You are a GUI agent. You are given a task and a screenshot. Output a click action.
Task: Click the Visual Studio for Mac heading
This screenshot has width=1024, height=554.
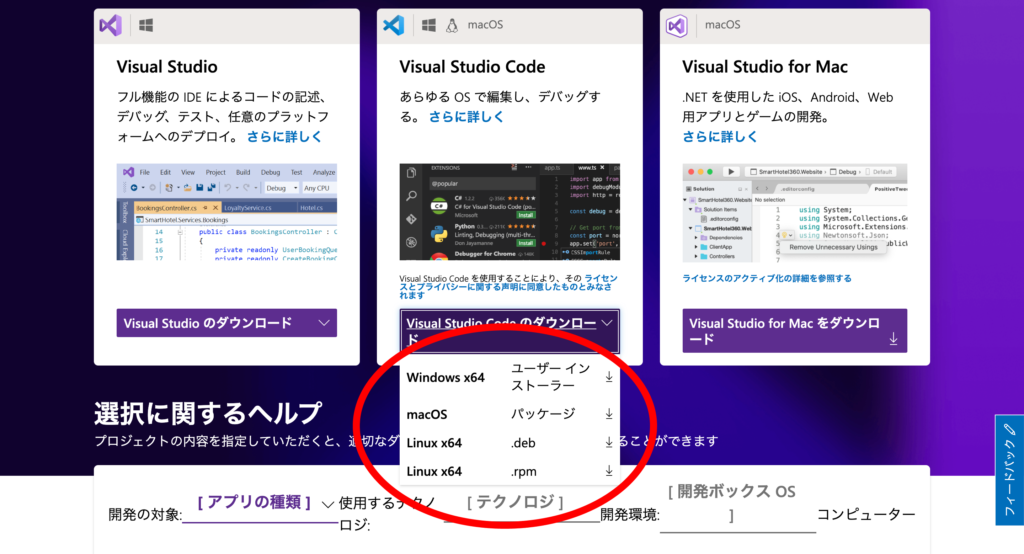click(765, 67)
